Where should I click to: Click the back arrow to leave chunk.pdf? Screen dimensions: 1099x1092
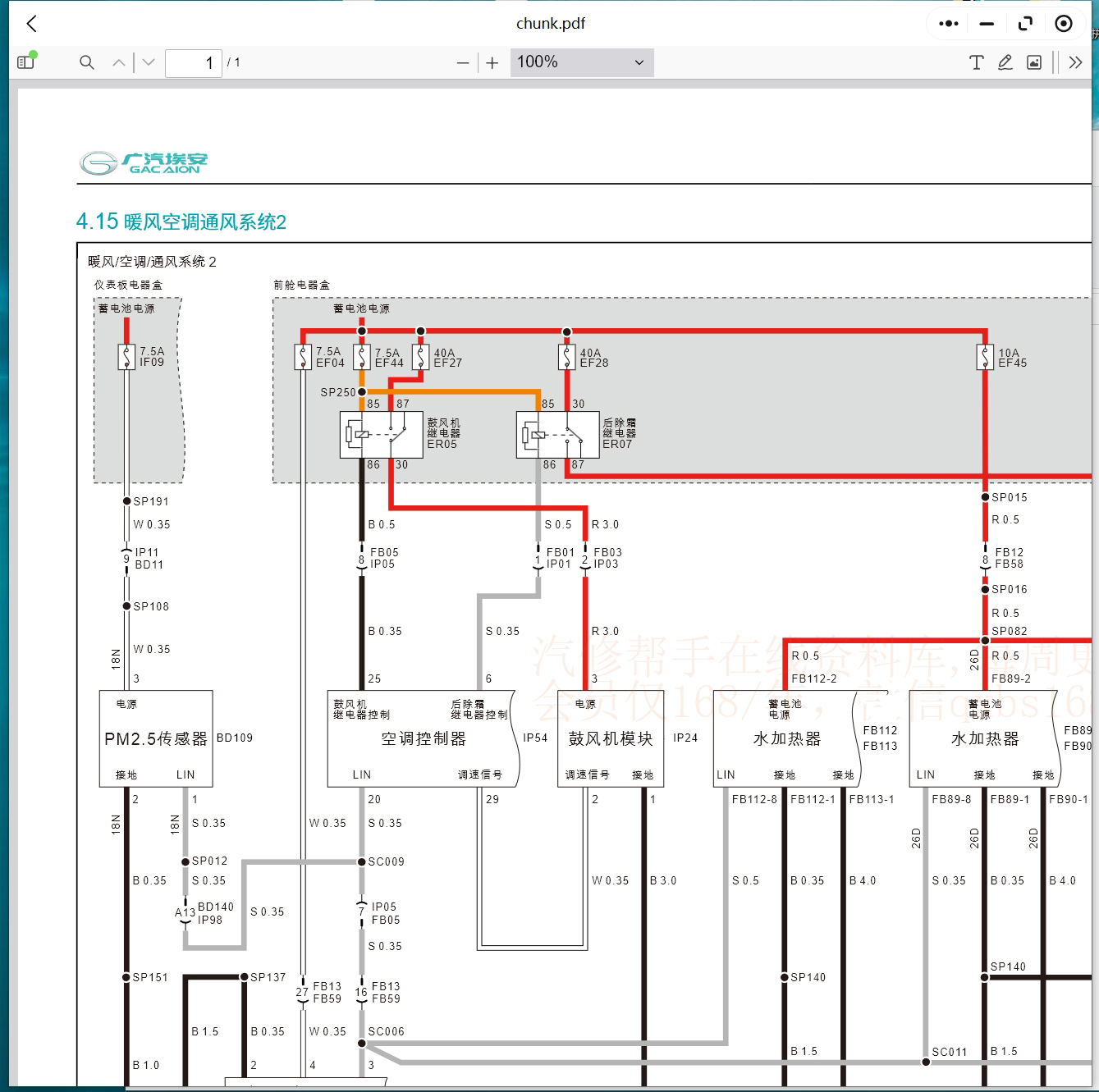tap(31, 23)
